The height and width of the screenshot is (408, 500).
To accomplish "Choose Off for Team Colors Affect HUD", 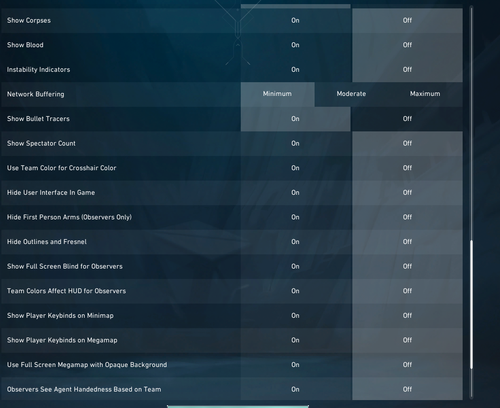I will [407, 291].
